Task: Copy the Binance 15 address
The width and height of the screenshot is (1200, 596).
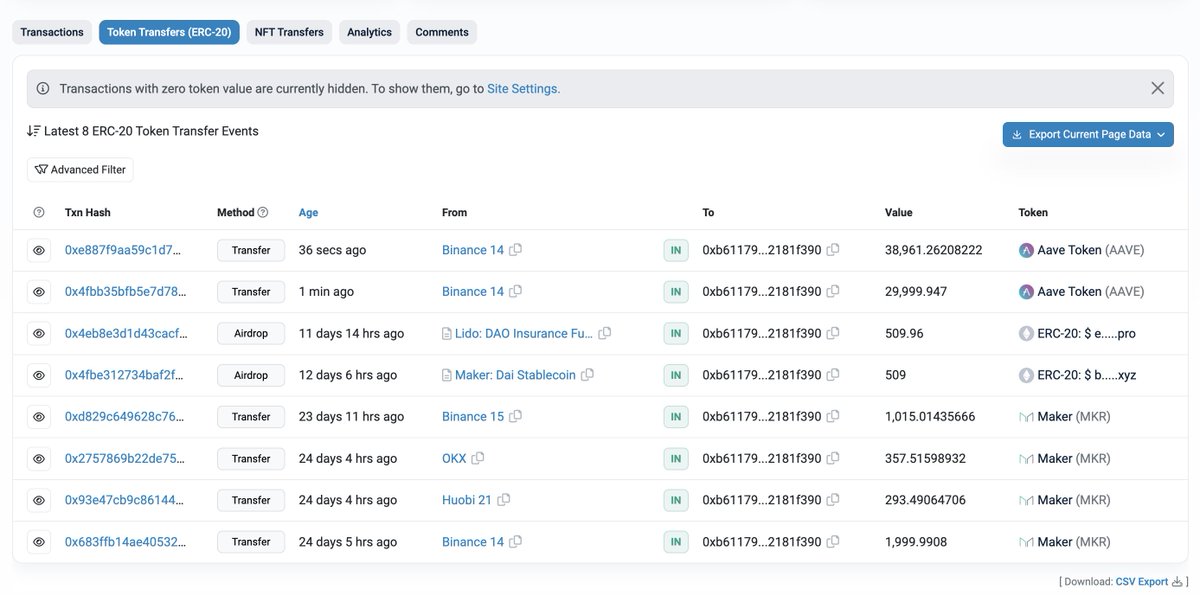Action: point(516,416)
